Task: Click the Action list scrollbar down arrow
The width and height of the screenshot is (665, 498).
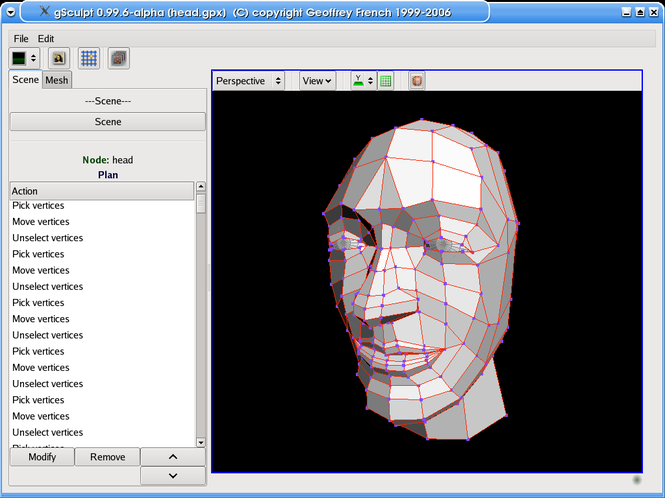Action: (201, 442)
